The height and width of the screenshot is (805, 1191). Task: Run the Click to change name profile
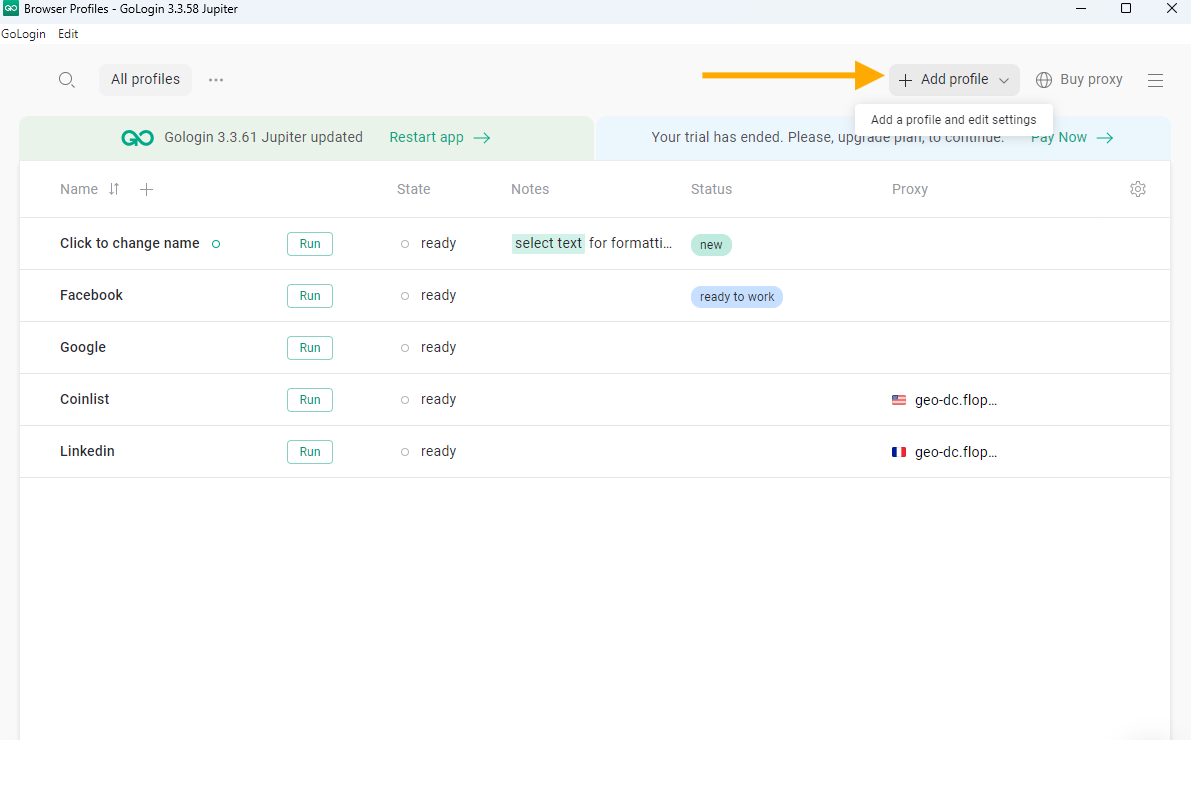310,244
